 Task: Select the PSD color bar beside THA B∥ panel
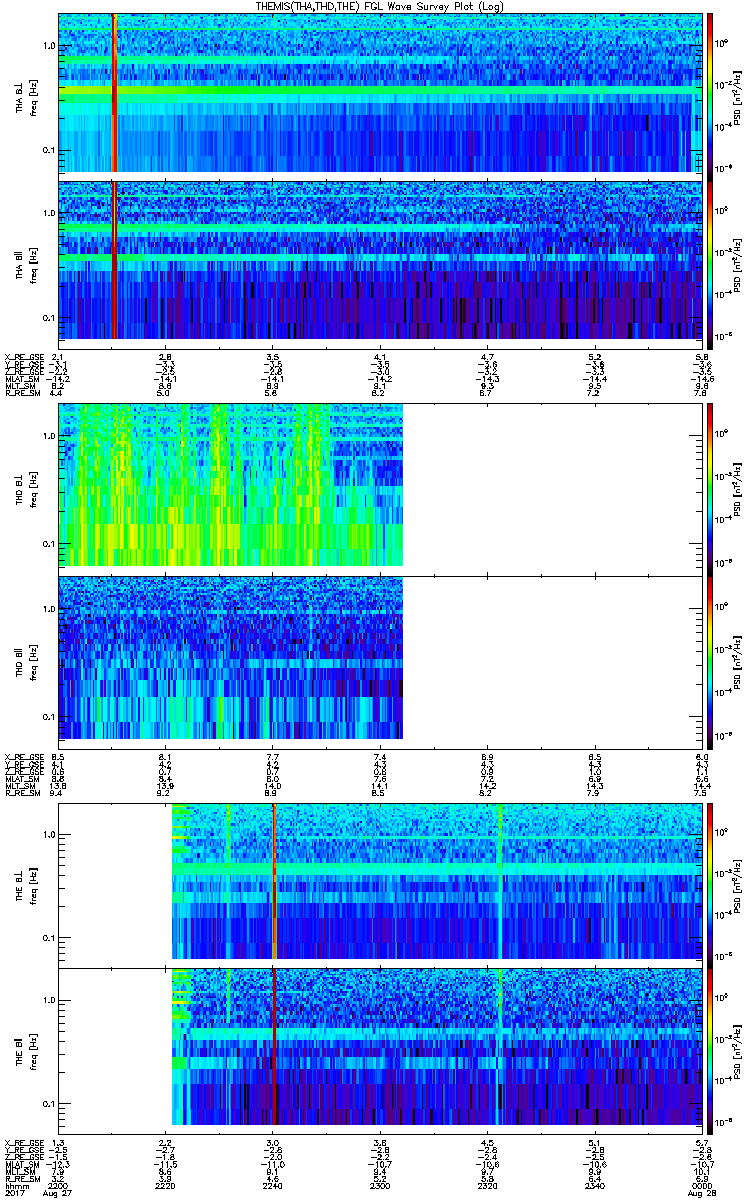click(x=710, y=260)
